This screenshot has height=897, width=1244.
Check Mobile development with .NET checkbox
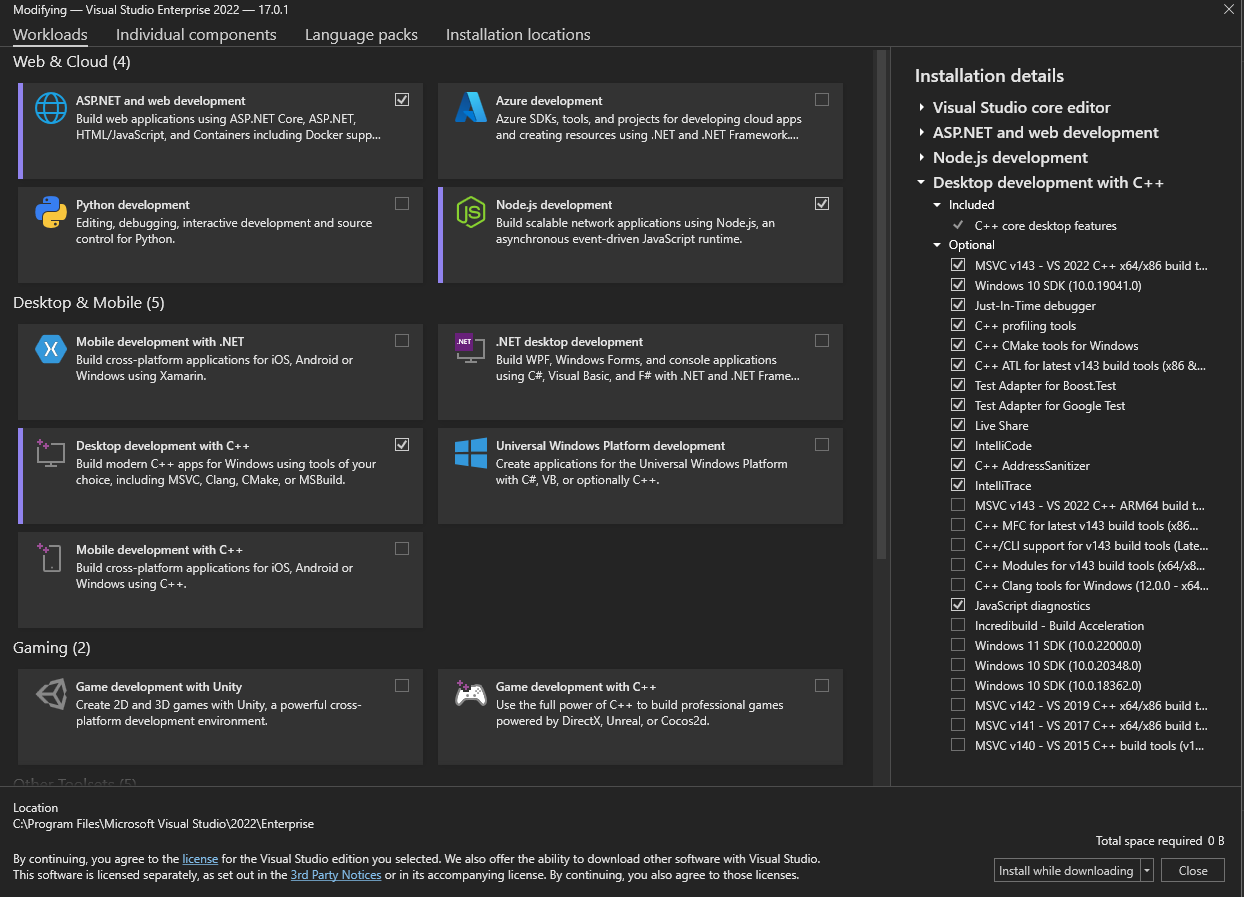[x=402, y=341]
